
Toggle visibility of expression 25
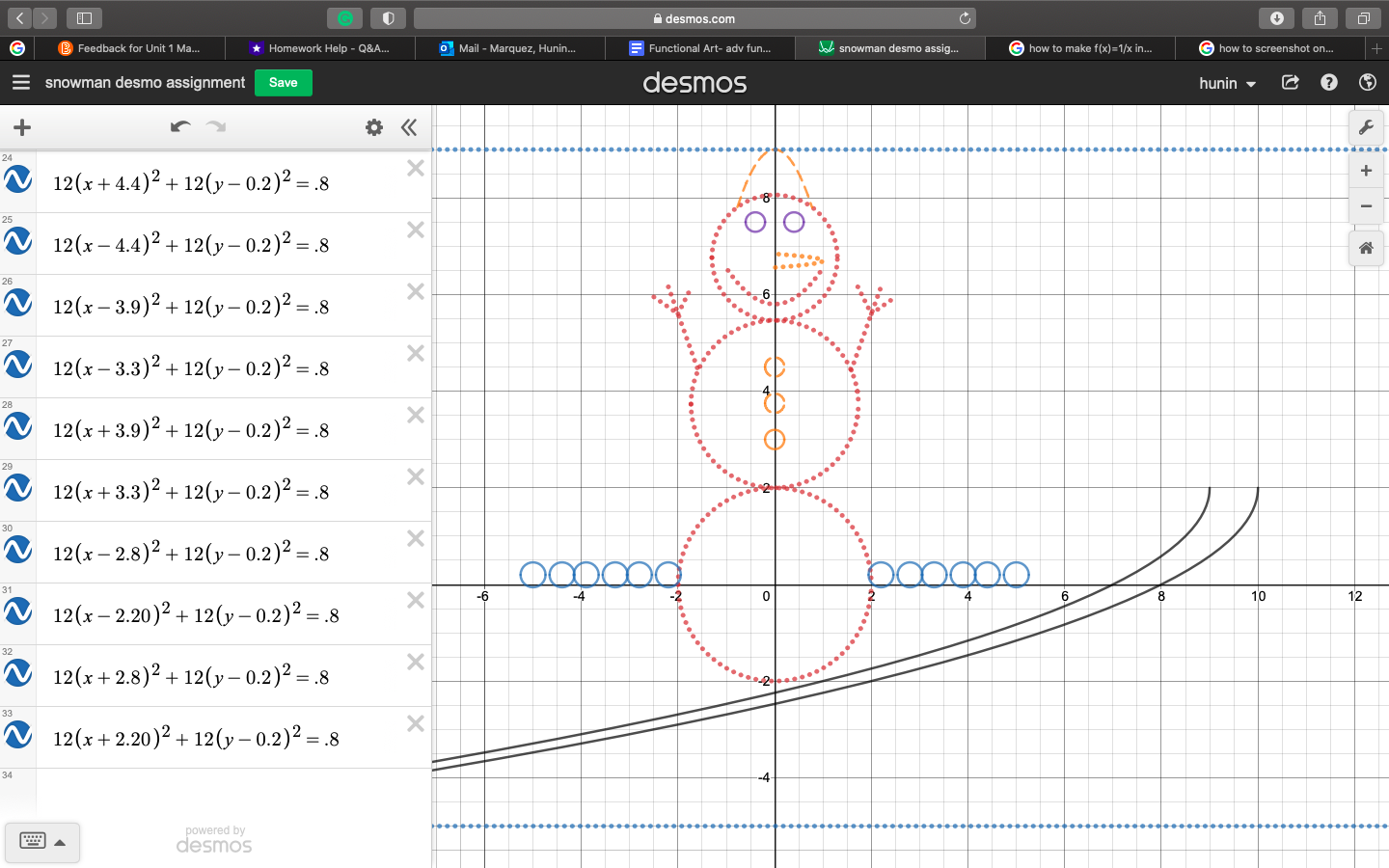pyautogui.click(x=18, y=241)
